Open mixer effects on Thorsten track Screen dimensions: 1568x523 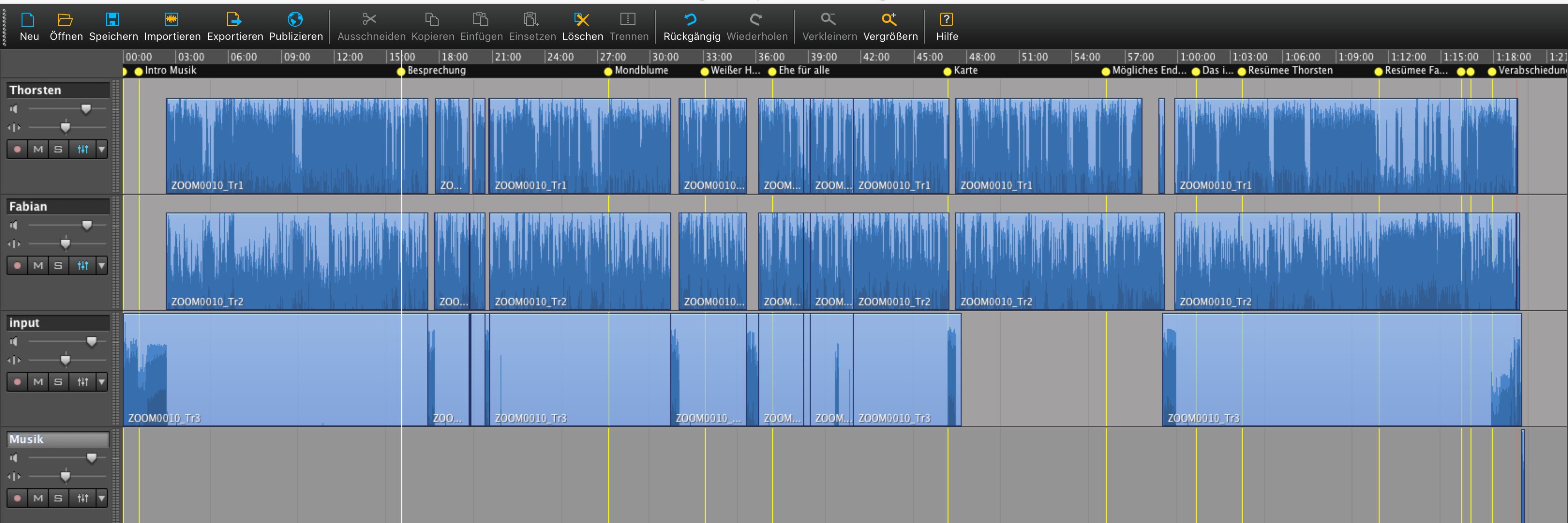(83, 149)
